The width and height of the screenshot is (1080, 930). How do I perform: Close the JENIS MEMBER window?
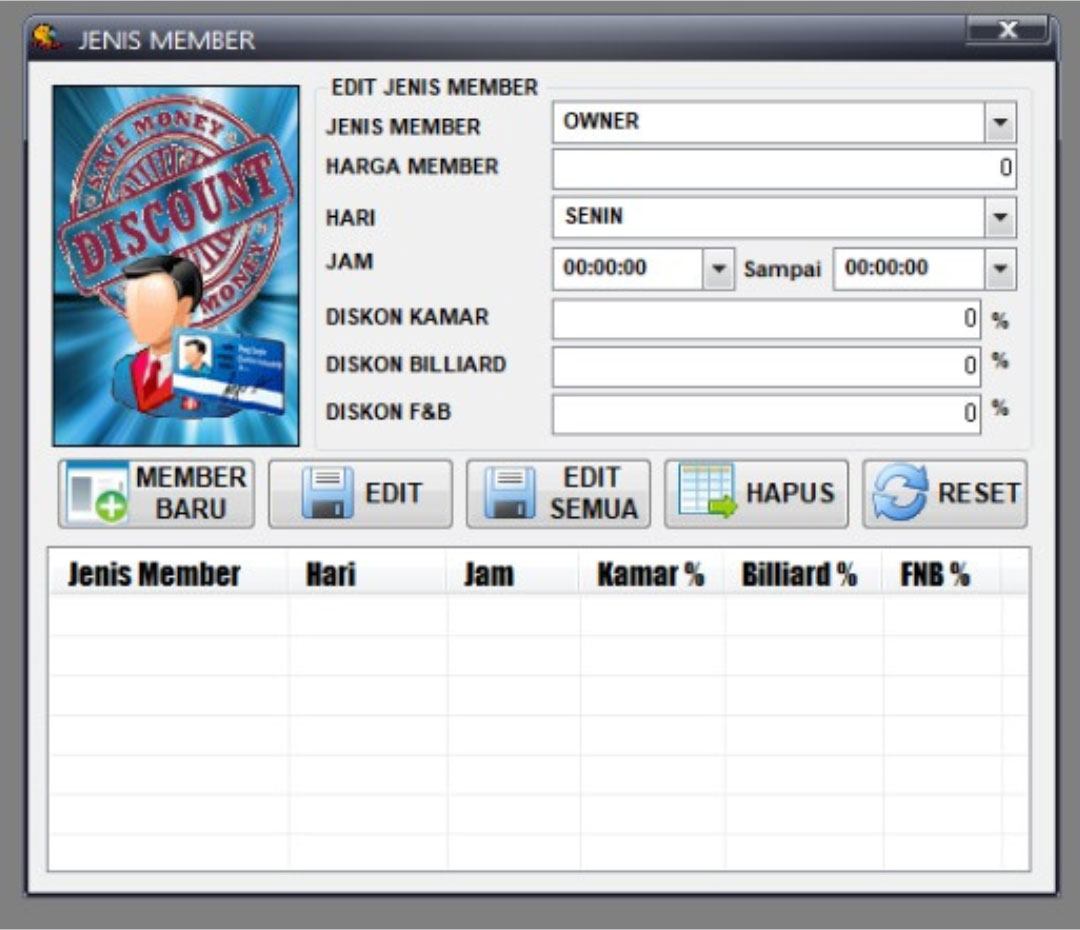pos(1008,31)
